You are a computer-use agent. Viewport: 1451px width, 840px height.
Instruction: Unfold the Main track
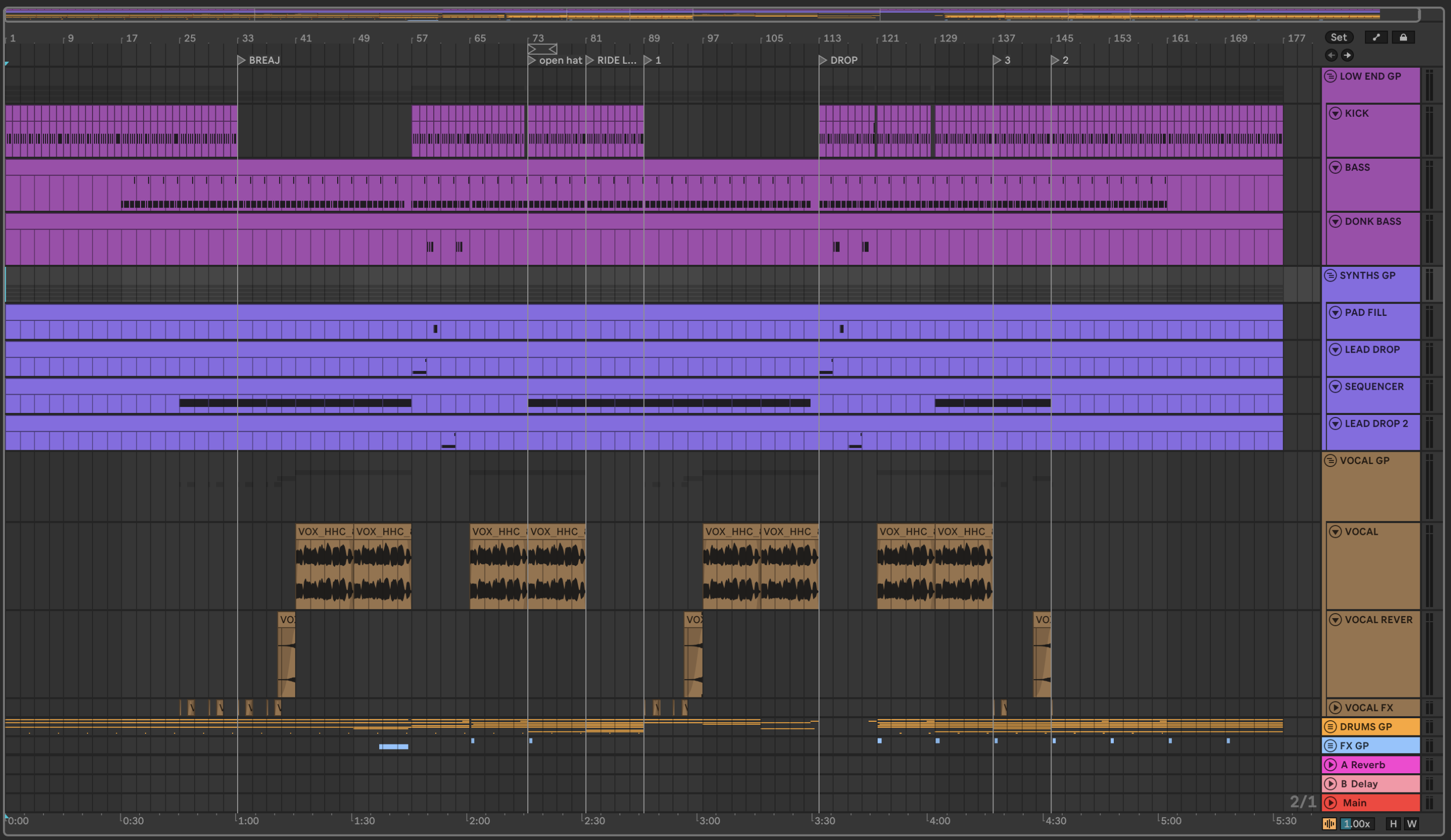coord(1330,803)
